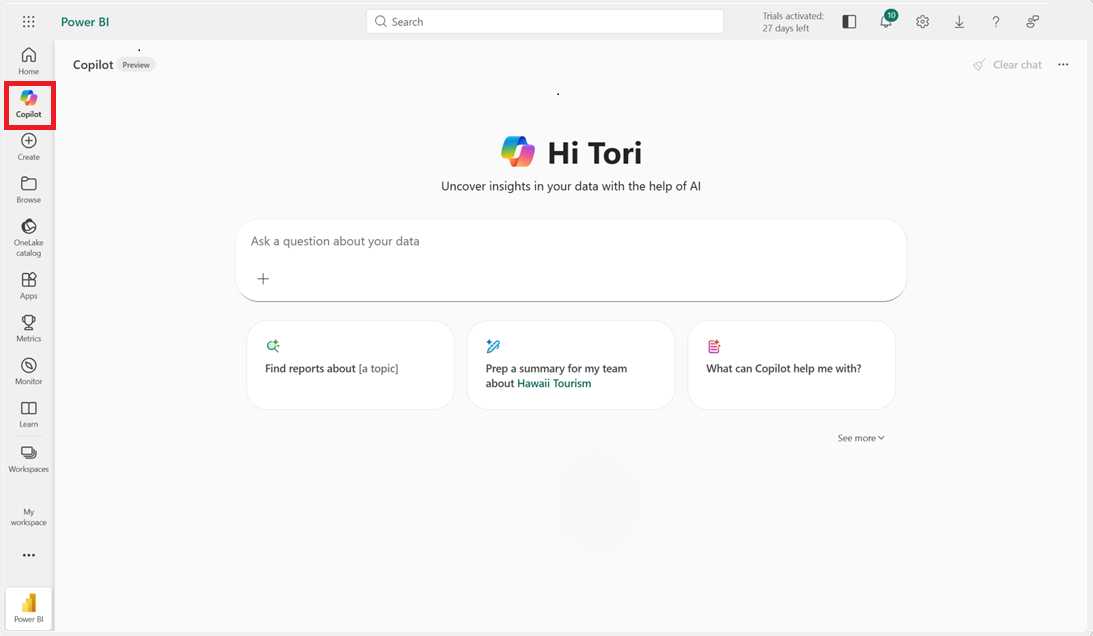Reveal more sidebar items via ellipsis
Image resolution: width=1093 pixels, height=636 pixels.
coord(28,555)
